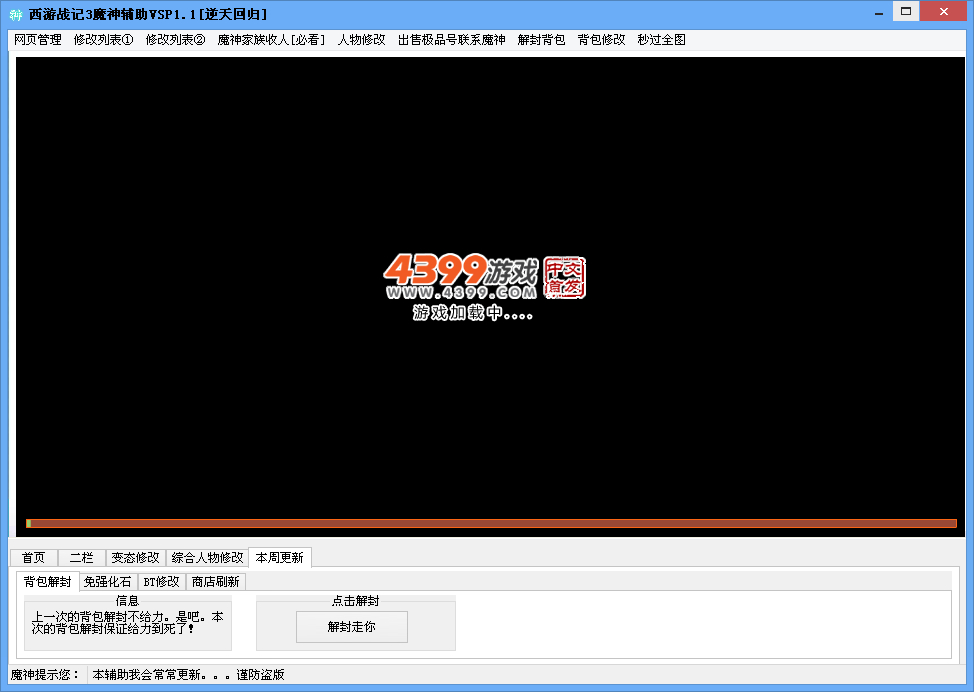The image size is (974, 692).
Task: Maximize the 西游战记3魔神辅助 window
Action: (x=906, y=12)
